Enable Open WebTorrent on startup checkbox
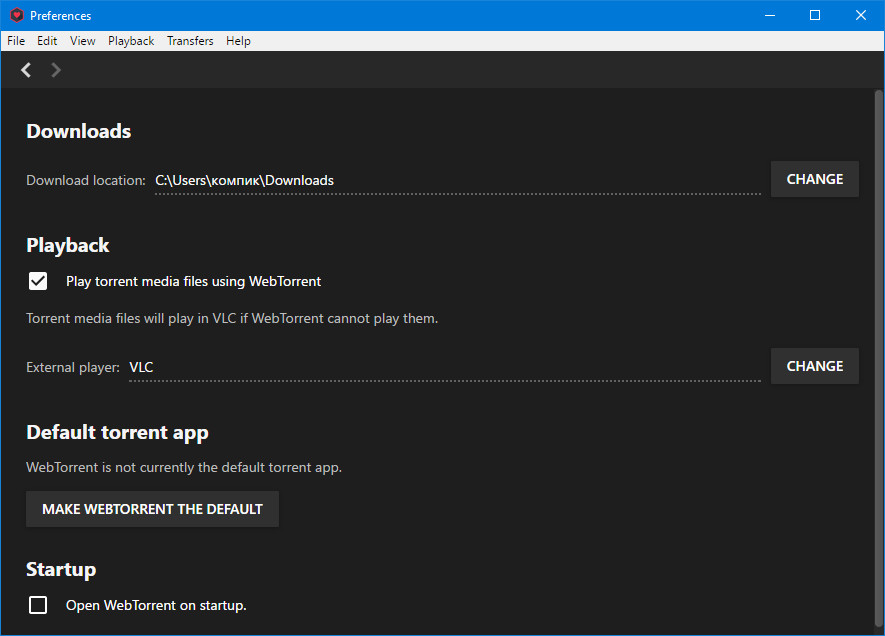885x636 pixels. pyautogui.click(x=38, y=605)
